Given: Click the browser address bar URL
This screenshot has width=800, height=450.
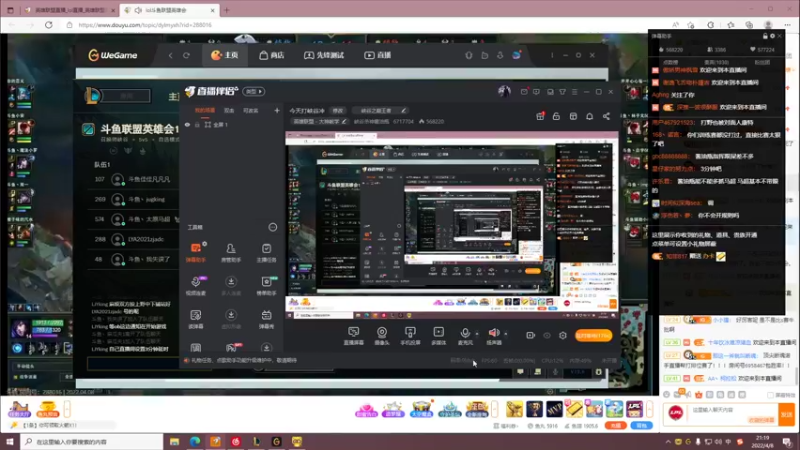Looking at the screenshot, I should (145, 24).
